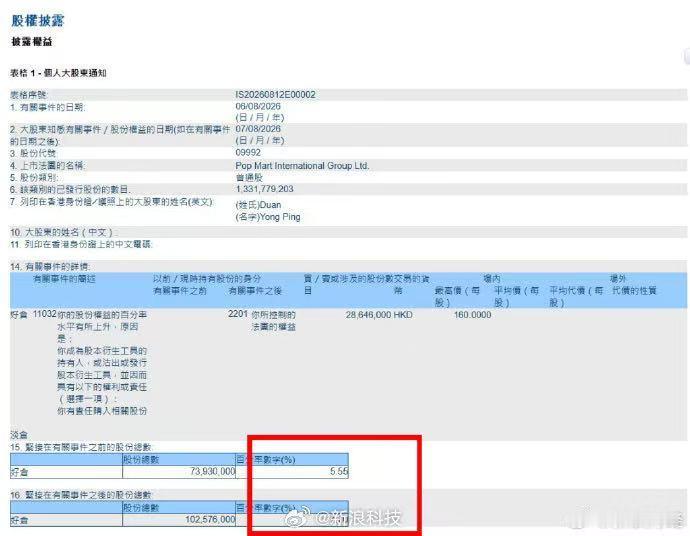
Task: Click the awareness date 07/08/2026
Action: point(258,129)
